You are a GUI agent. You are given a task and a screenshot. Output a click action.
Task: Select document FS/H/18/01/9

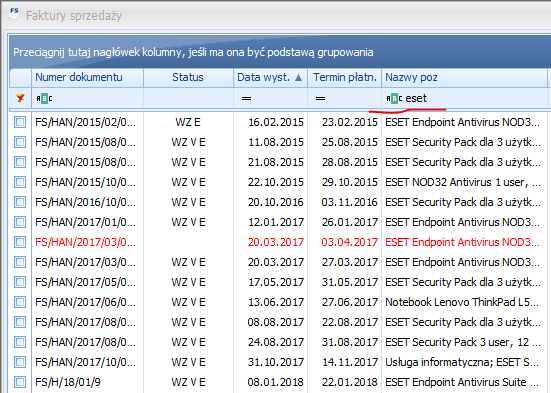coord(68,382)
